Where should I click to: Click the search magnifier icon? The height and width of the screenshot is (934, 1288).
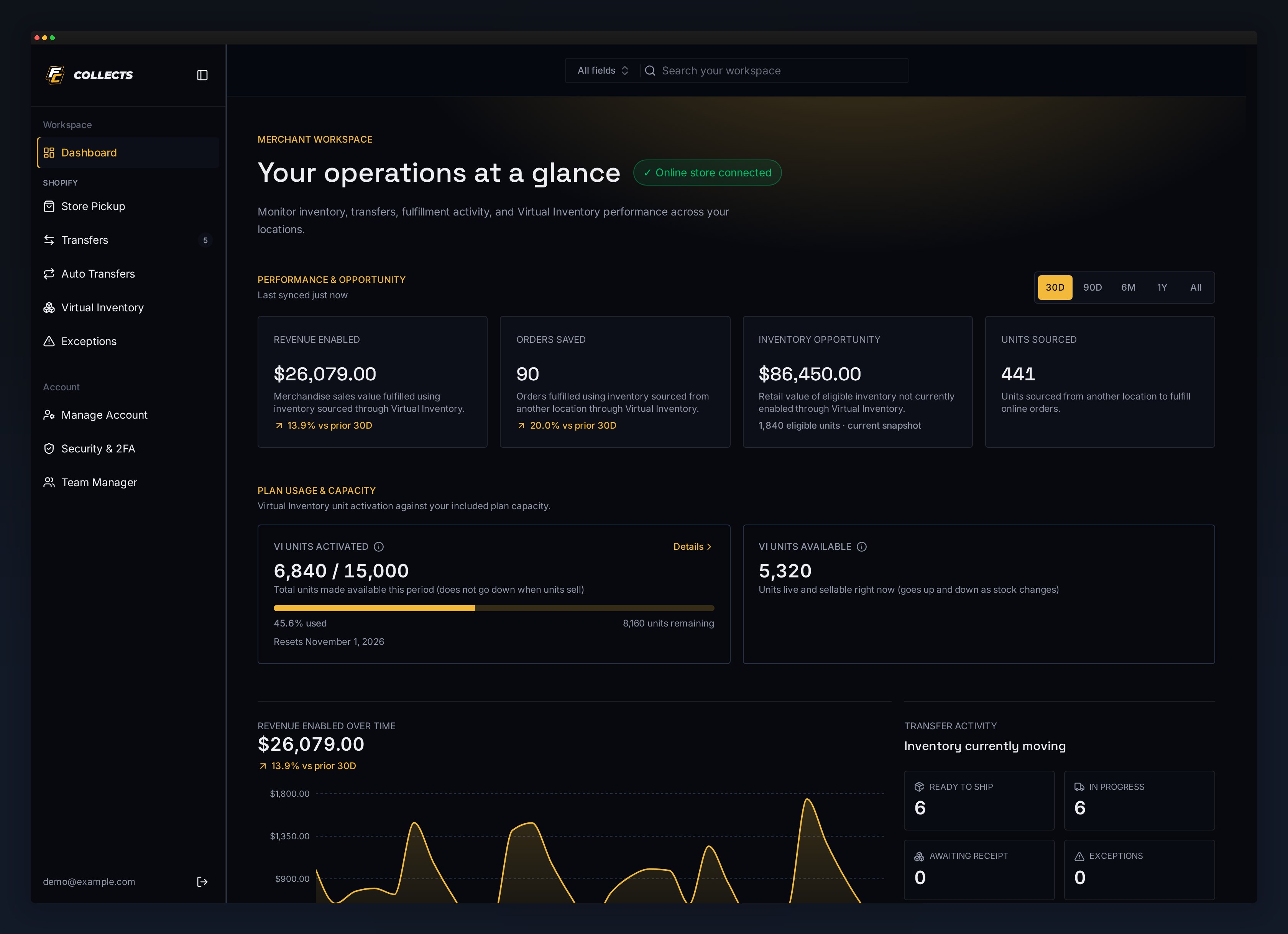pyautogui.click(x=650, y=71)
